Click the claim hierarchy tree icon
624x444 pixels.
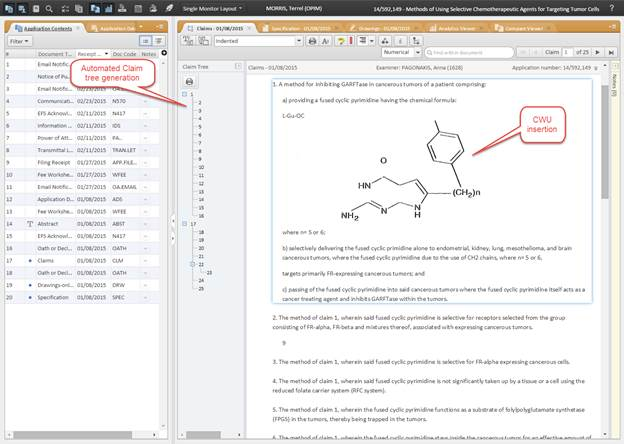[x=385, y=41]
